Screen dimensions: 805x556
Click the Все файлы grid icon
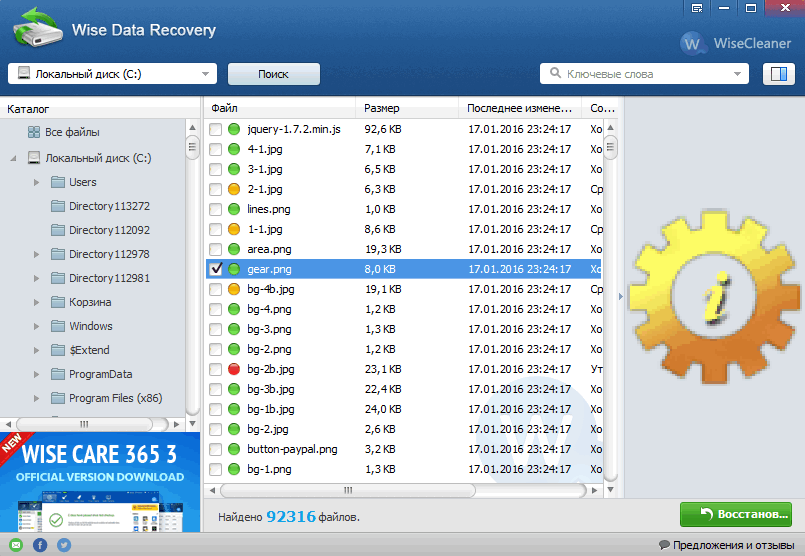click(34, 132)
